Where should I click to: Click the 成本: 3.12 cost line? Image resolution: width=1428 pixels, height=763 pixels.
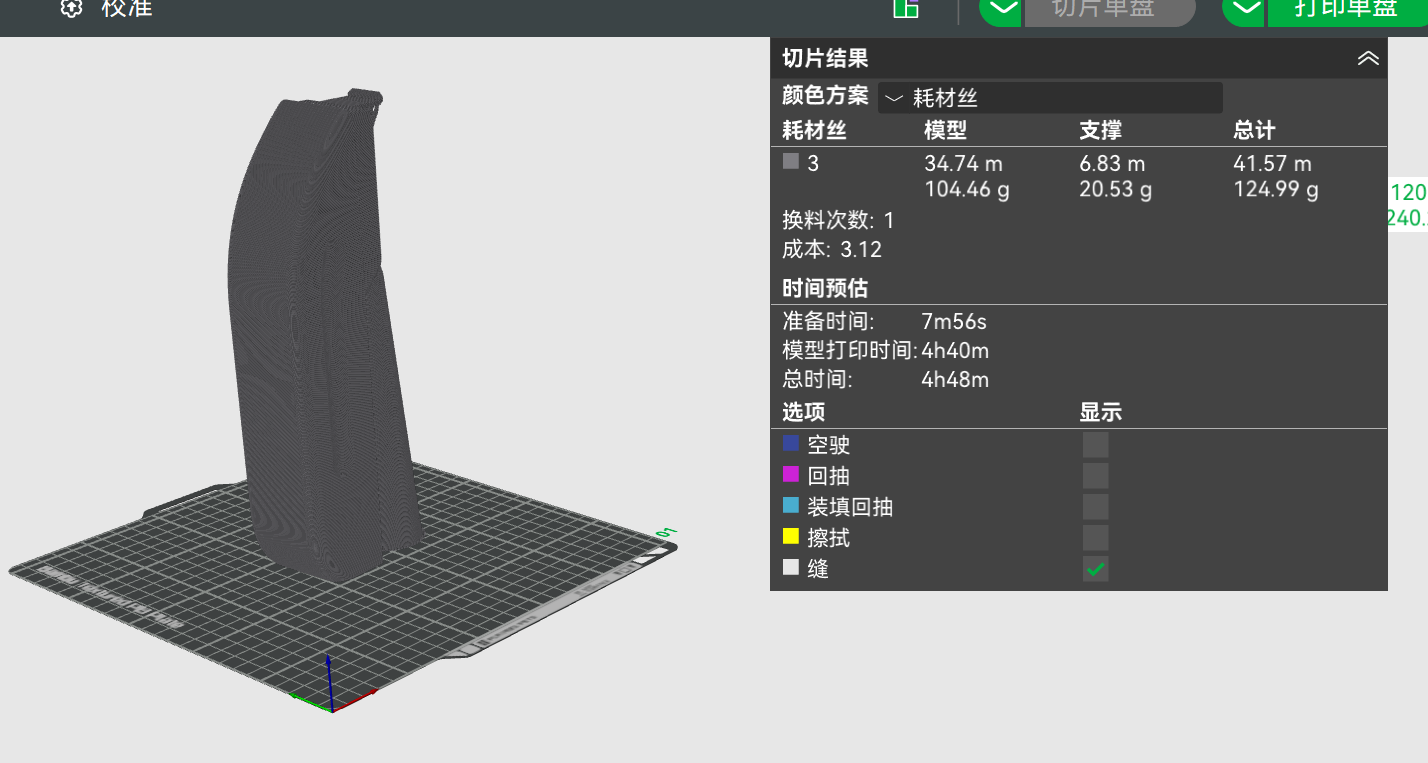pyautogui.click(x=832, y=249)
